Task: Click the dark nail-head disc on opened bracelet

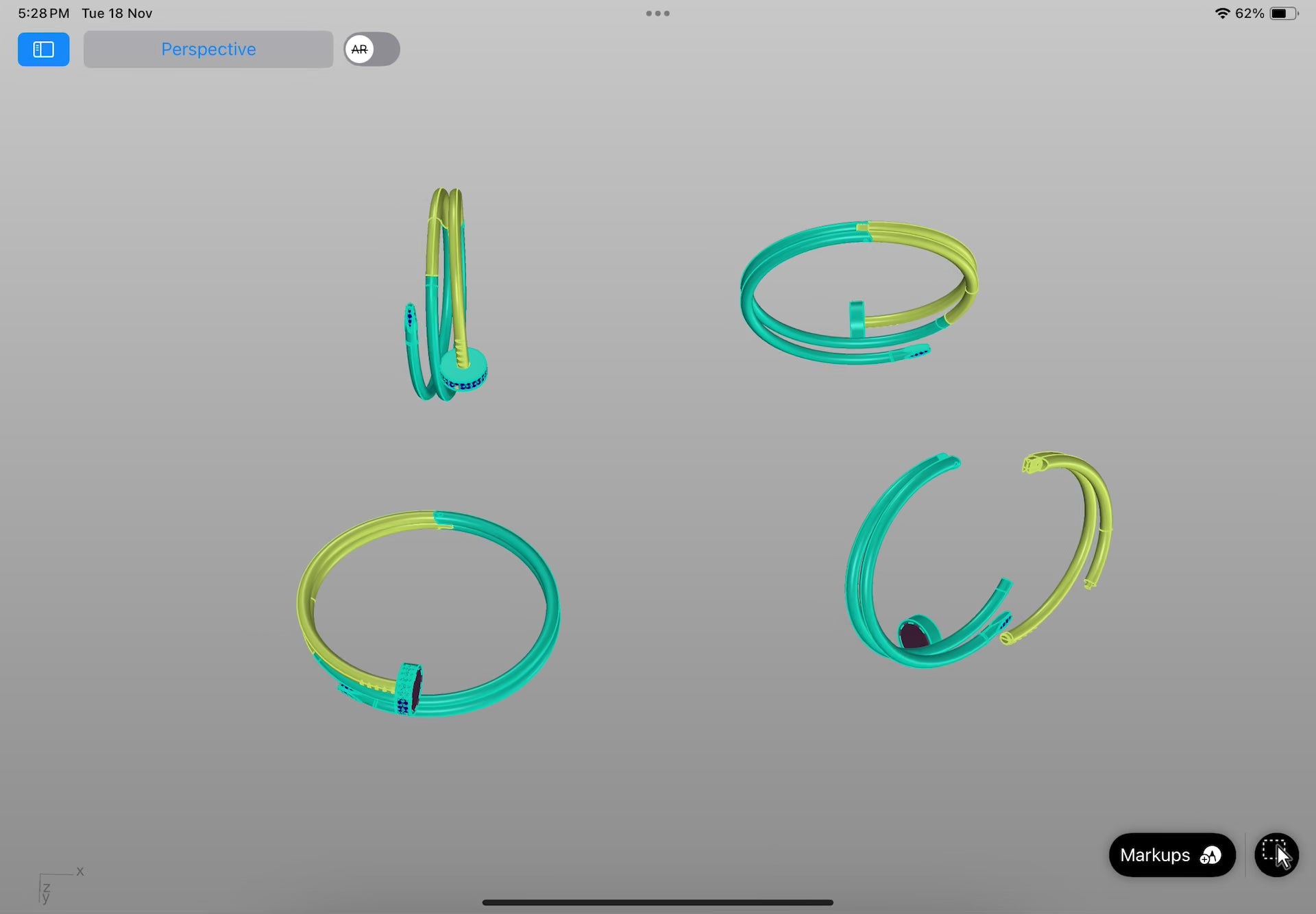Action: click(x=913, y=634)
